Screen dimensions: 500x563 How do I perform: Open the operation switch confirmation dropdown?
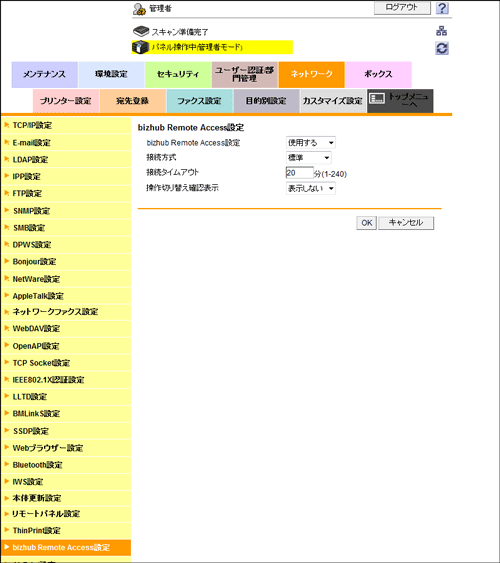pos(310,188)
